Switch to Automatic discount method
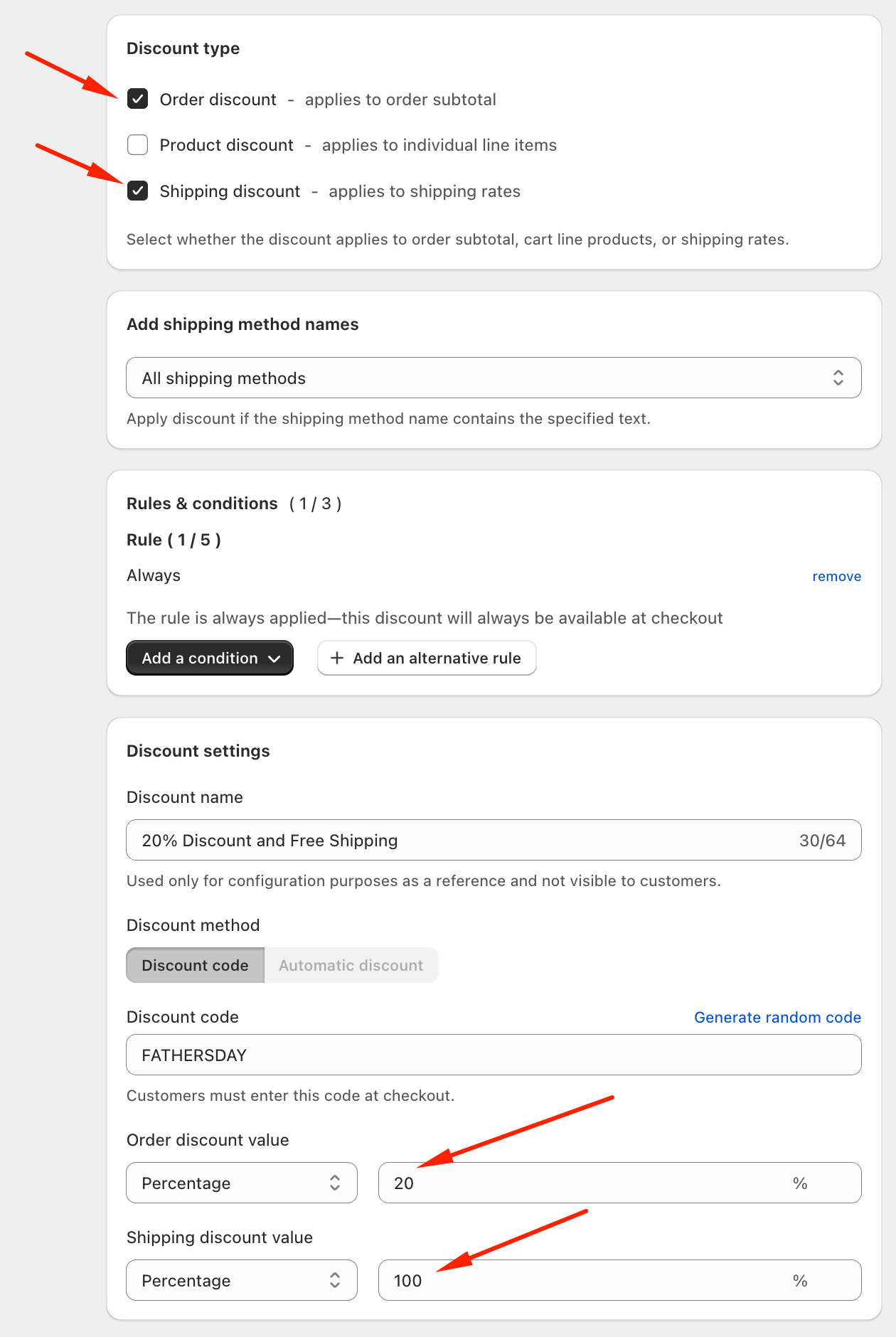This screenshot has width=896, height=1337. [x=351, y=965]
